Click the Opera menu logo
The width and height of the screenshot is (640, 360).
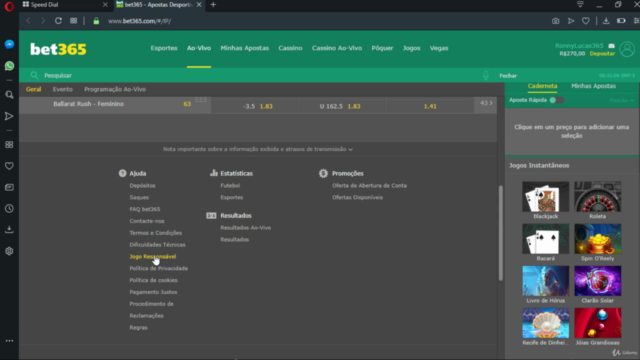coord(9,6)
